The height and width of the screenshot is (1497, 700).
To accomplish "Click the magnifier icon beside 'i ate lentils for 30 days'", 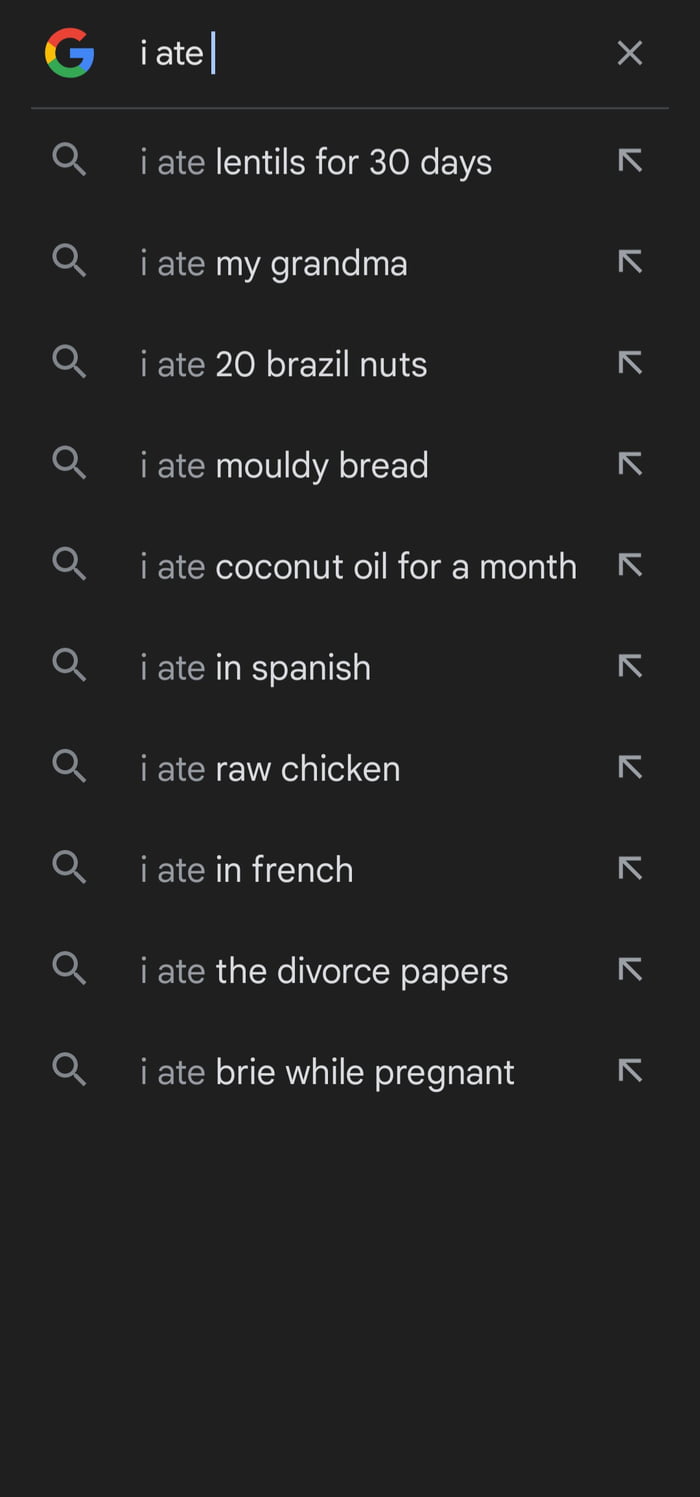I will point(69,161).
